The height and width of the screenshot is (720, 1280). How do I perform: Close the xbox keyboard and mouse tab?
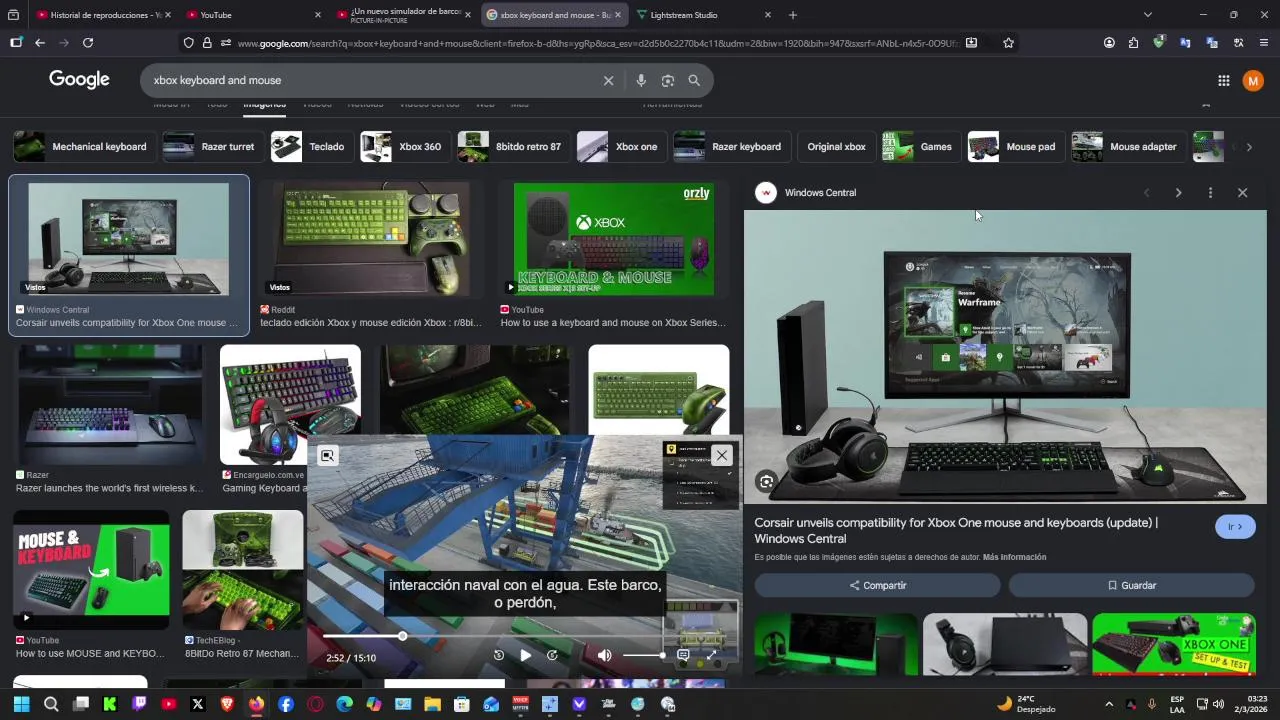click(x=617, y=15)
